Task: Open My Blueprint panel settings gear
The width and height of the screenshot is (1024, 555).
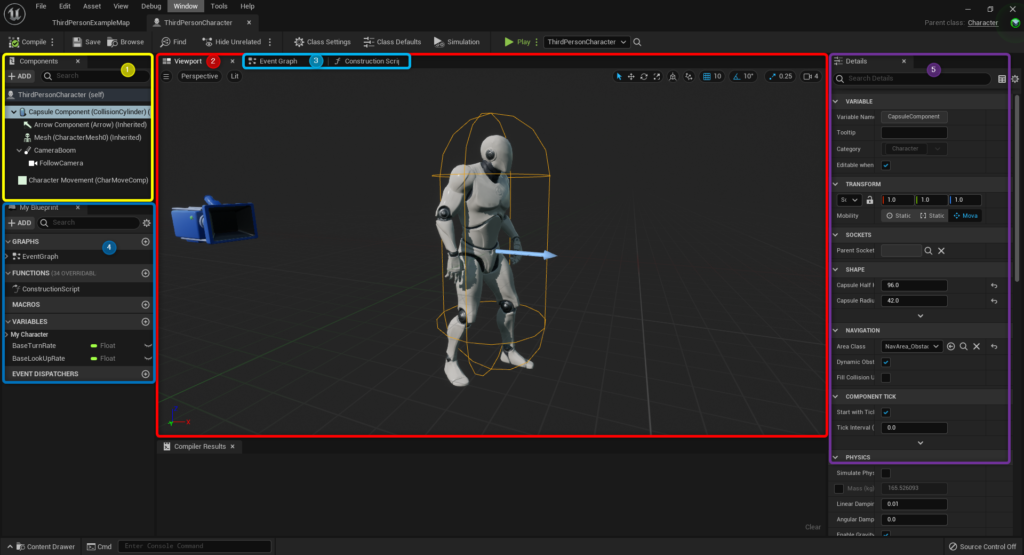Action: point(146,223)
